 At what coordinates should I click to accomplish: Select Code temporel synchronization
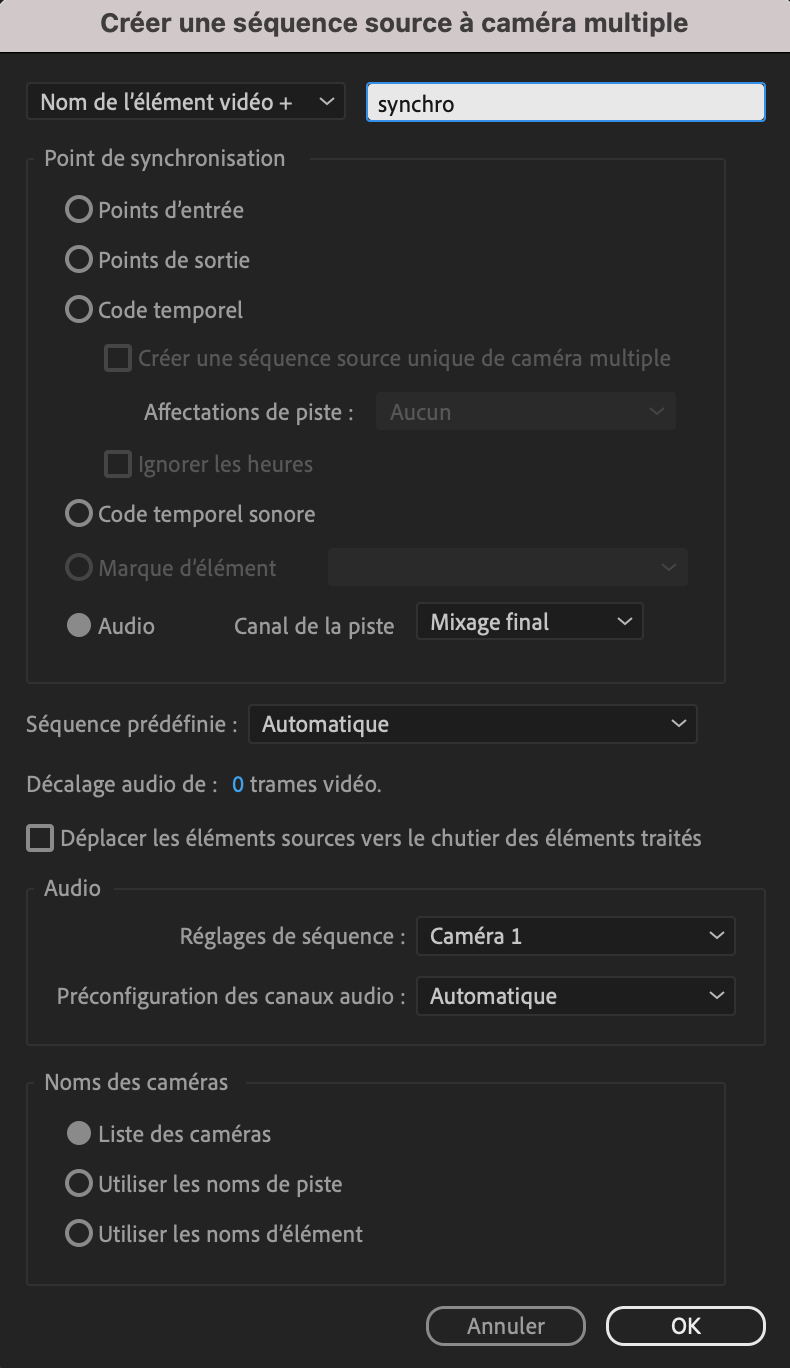[x=79, y=310]
